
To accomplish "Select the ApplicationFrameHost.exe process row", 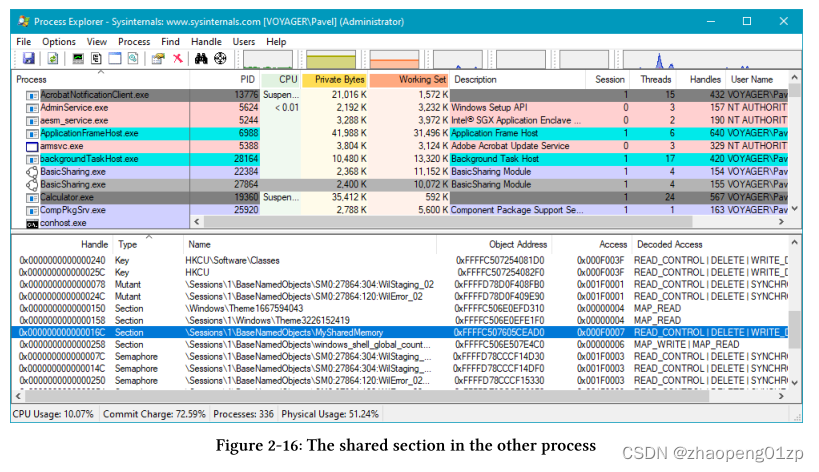I will click(400, 133).
